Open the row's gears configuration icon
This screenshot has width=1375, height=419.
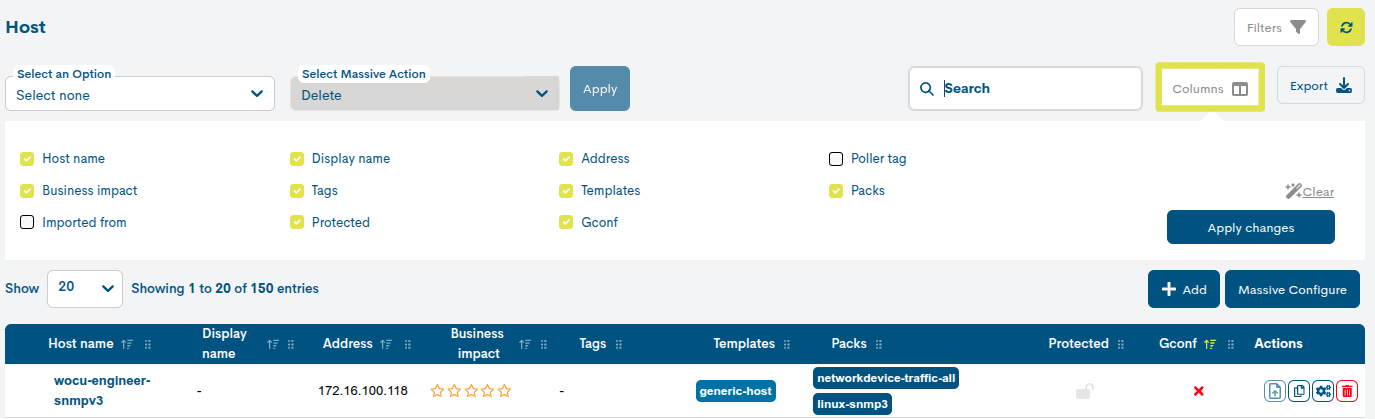click(x=1323, y=391)
